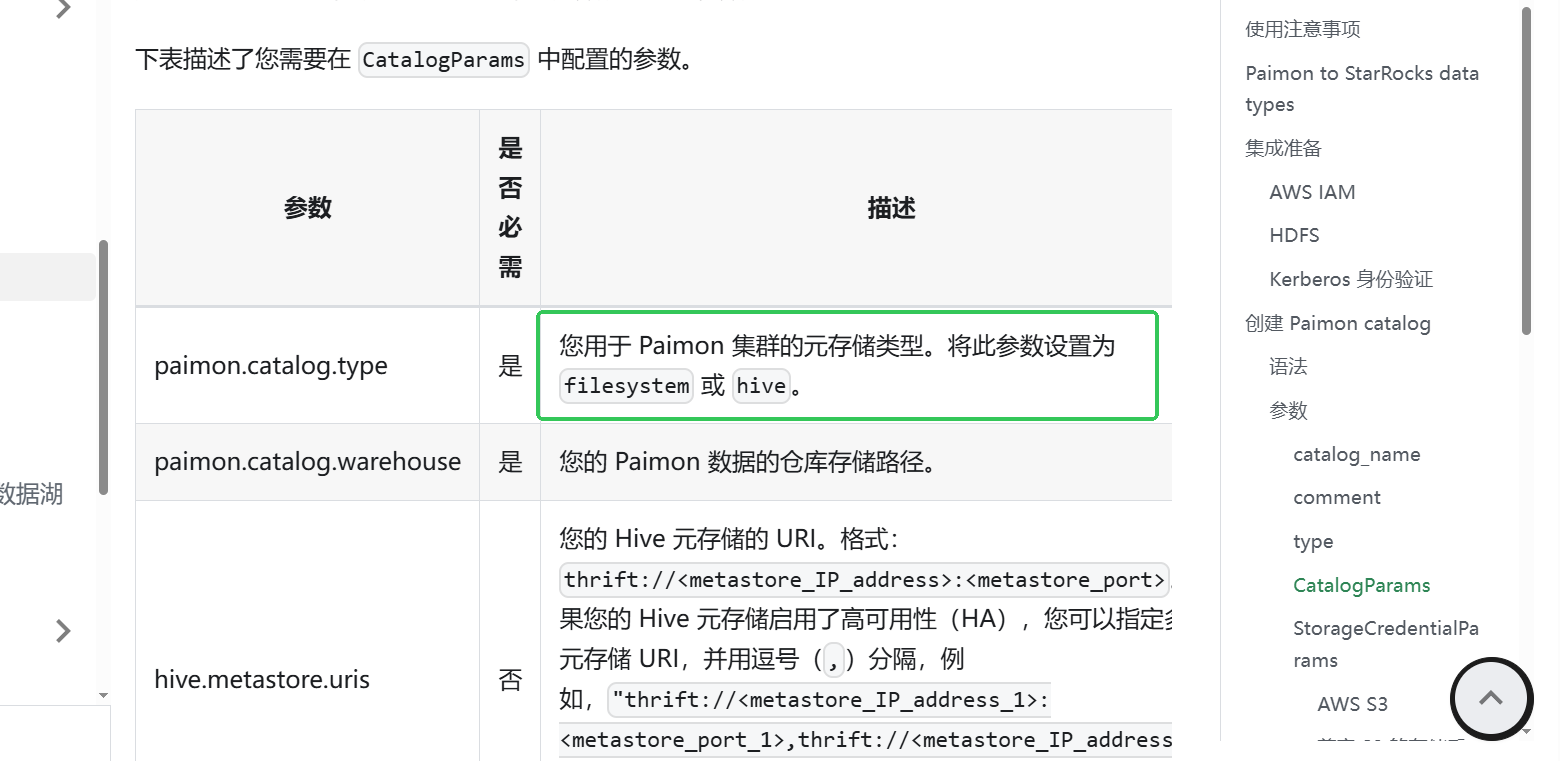Navigate to 集成准备 section link
The width and height of the screenshot is (1560, 761).
click(1283, 148)
